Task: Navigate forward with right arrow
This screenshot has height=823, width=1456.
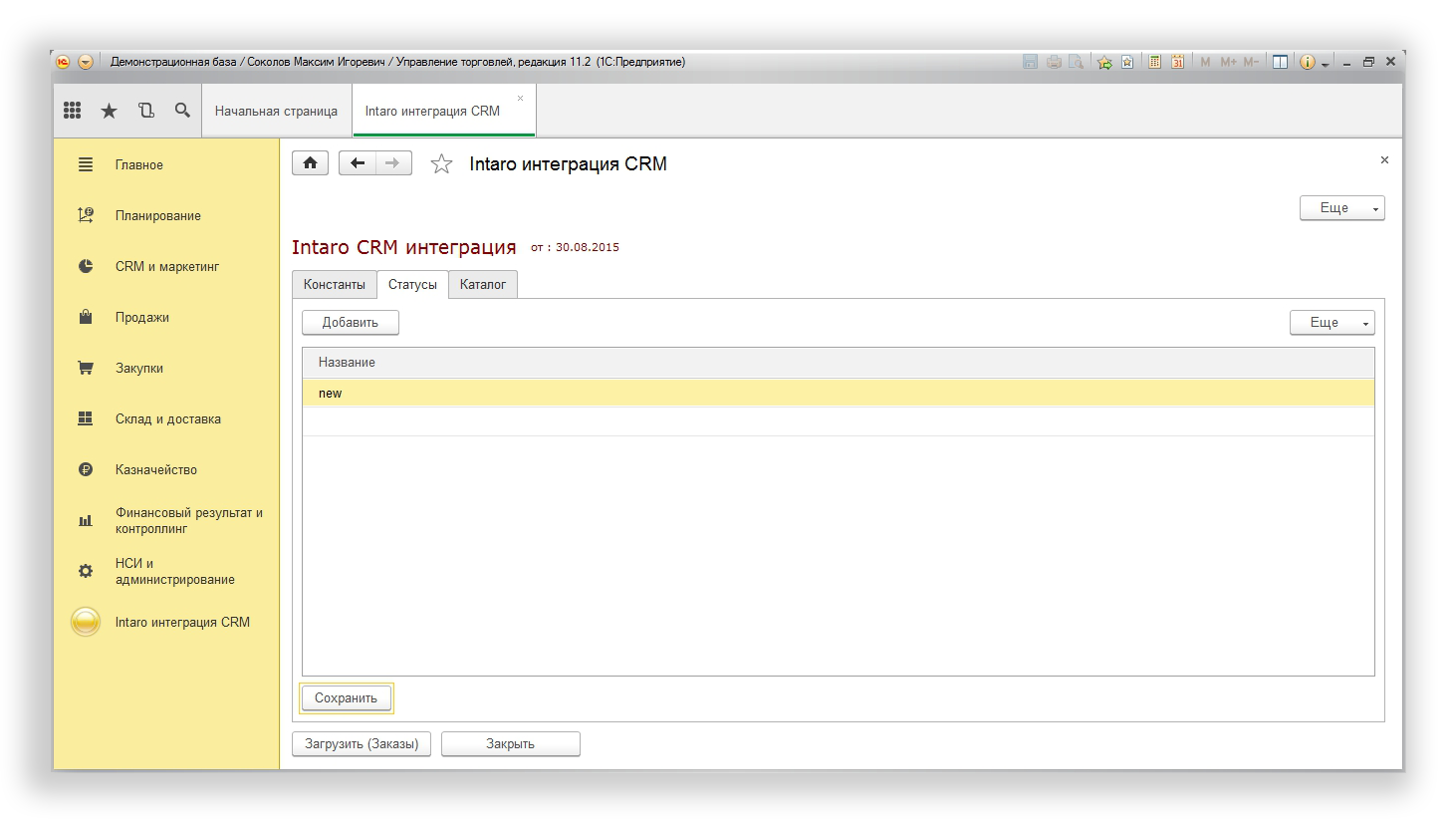Action: pos(393,163)
